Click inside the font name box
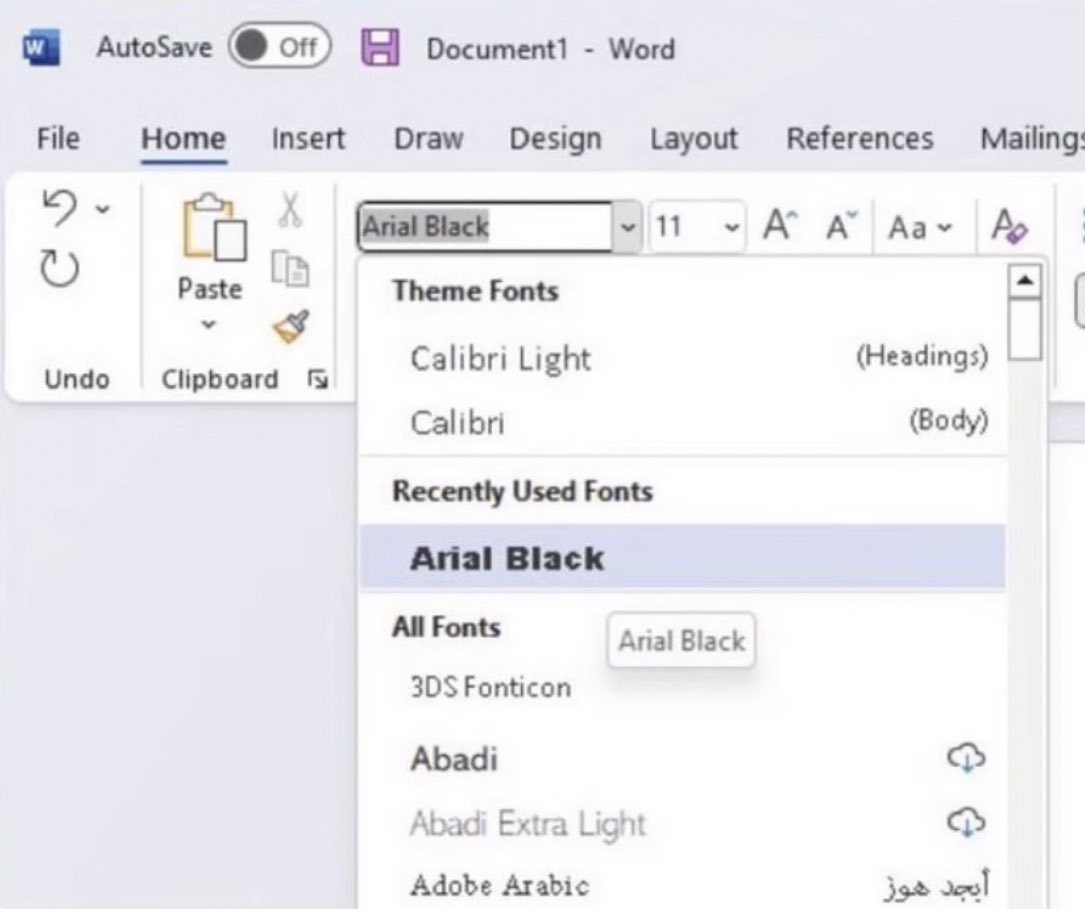This screenshot has width=1085, height=909. [x=485, y=226]
